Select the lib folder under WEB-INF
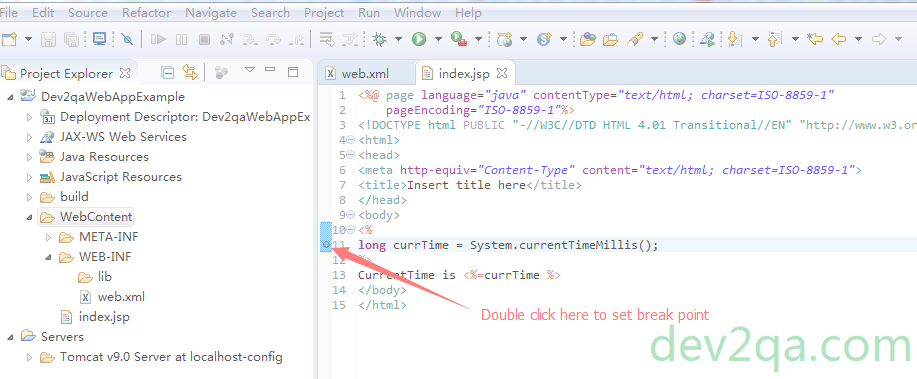This screenshot has height=379, width=917. [x=105, y=277]
